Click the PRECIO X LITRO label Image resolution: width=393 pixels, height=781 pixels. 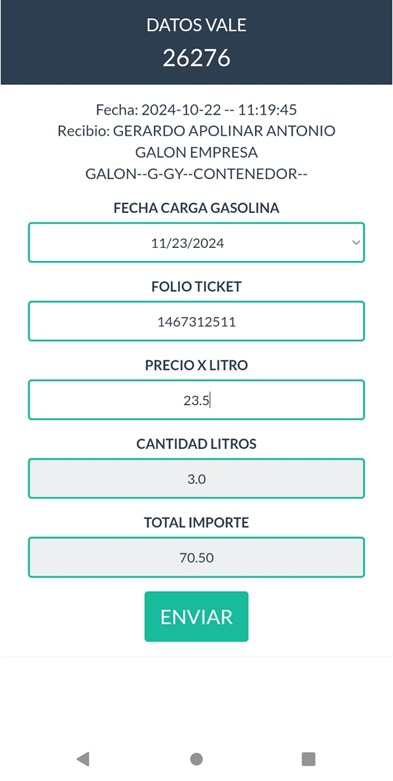196,365
